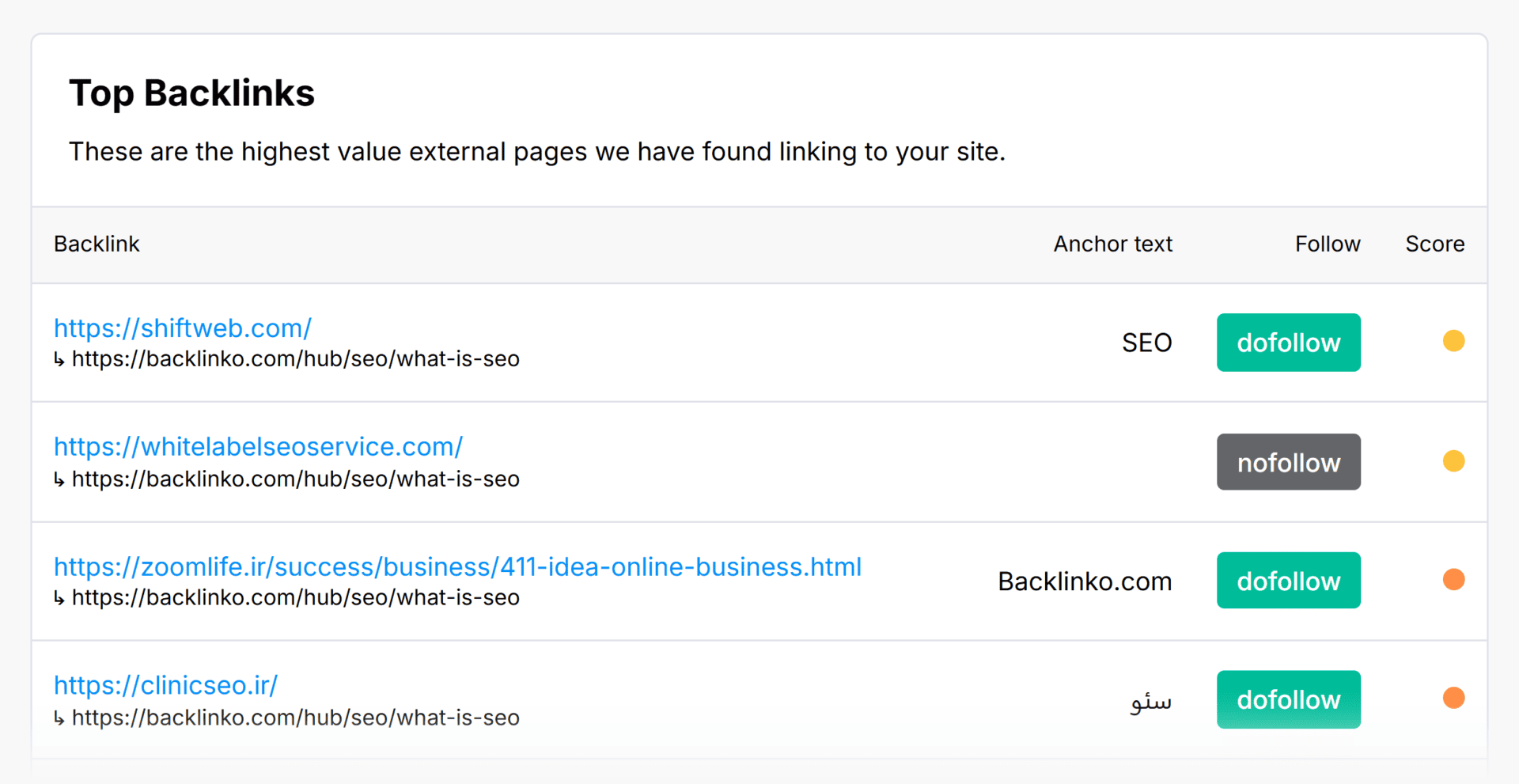Open the shiftweb.com backlink
The height and width of the screenshot is (784, 1519).
pos(182,328)
